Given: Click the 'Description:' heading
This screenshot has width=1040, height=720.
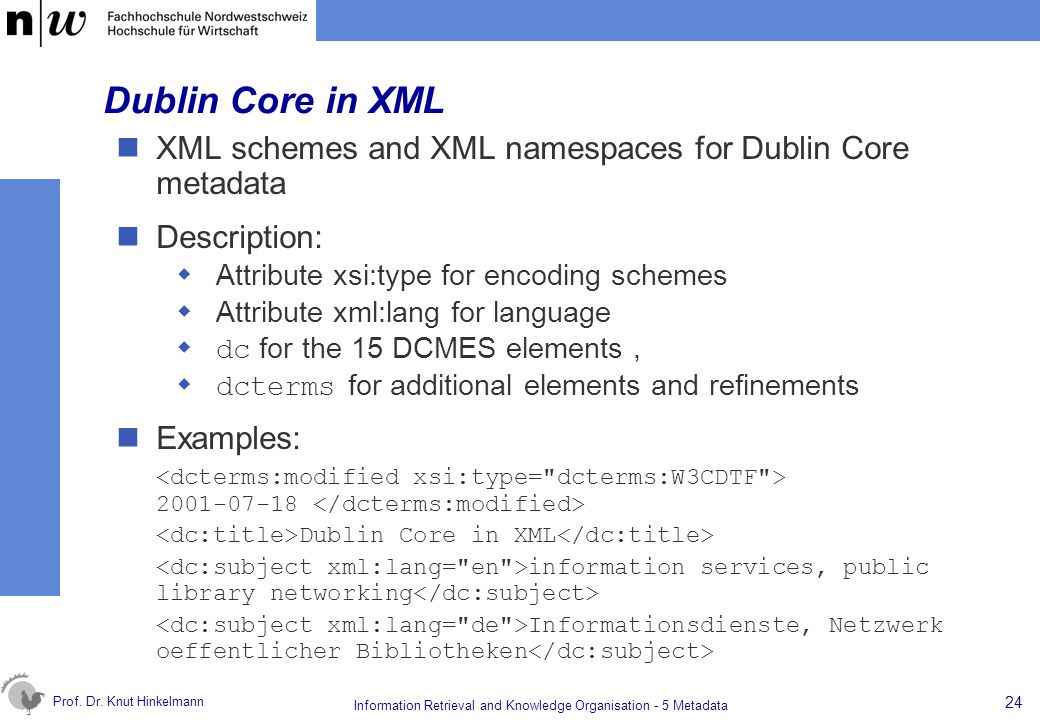Looking at the screenshot, I should point(239,237).
